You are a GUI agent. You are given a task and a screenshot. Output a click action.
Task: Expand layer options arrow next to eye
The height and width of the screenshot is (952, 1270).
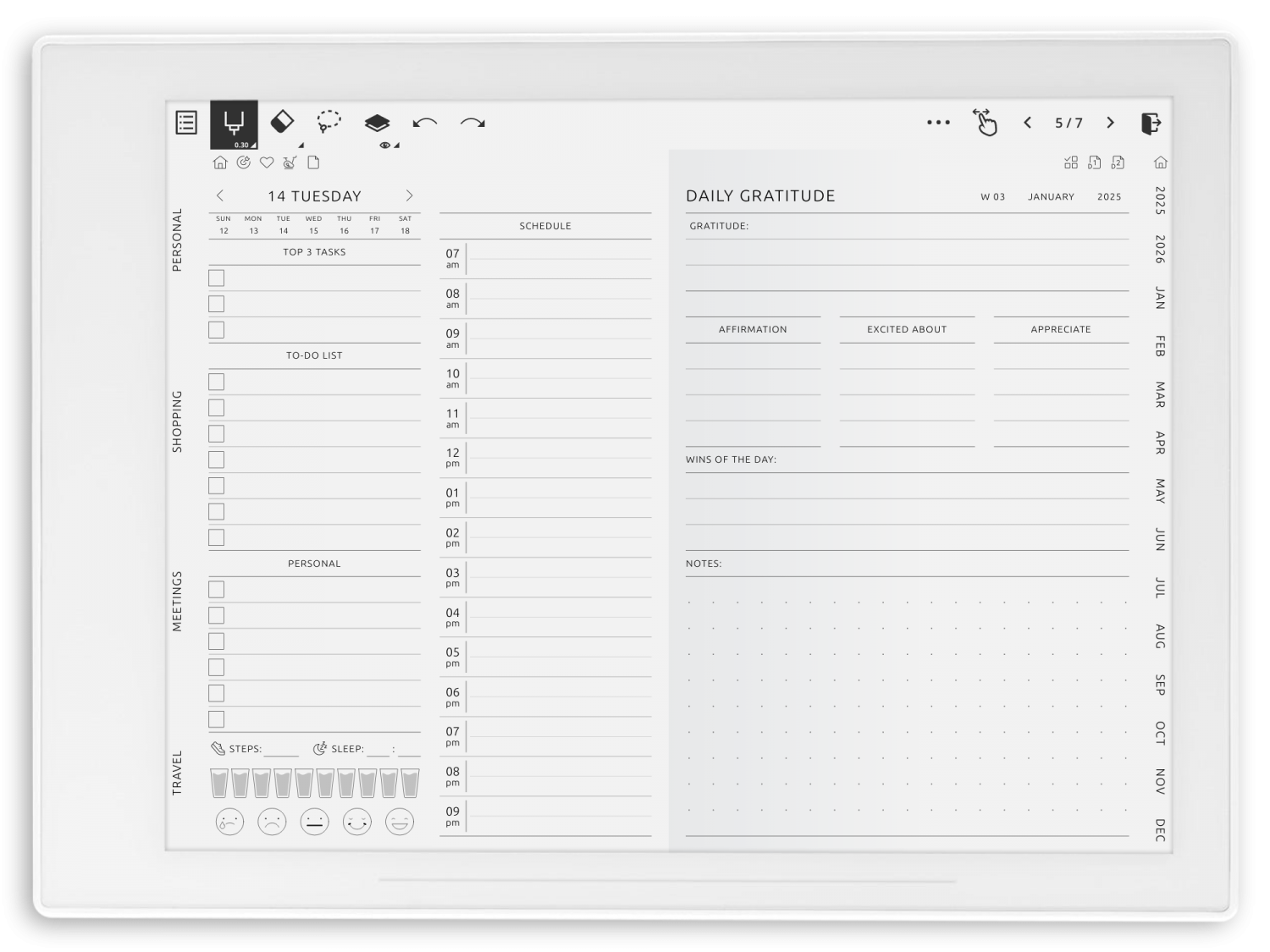click(x=396, y=146)
